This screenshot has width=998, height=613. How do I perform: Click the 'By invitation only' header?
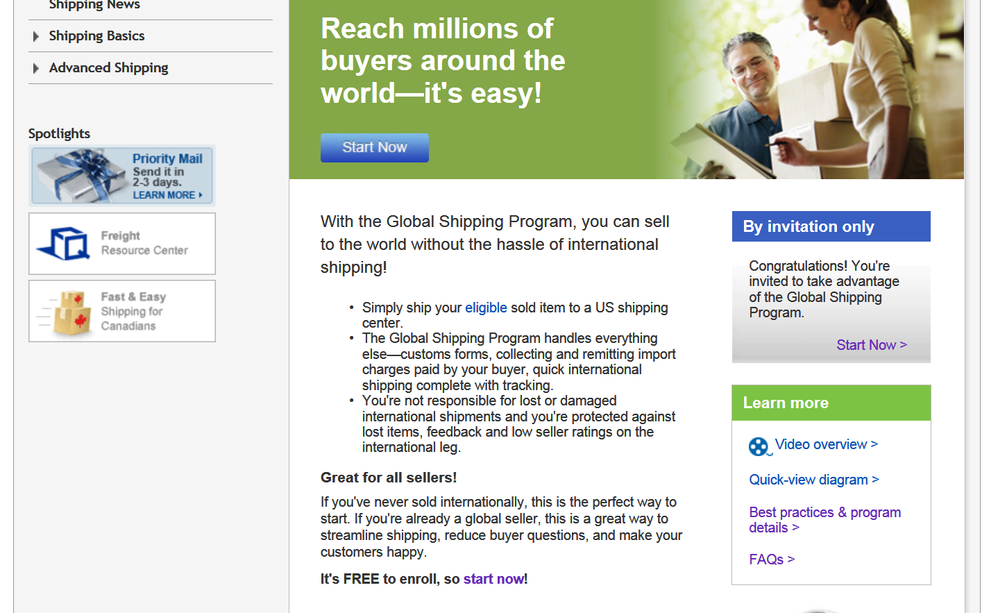coord(831,227)
